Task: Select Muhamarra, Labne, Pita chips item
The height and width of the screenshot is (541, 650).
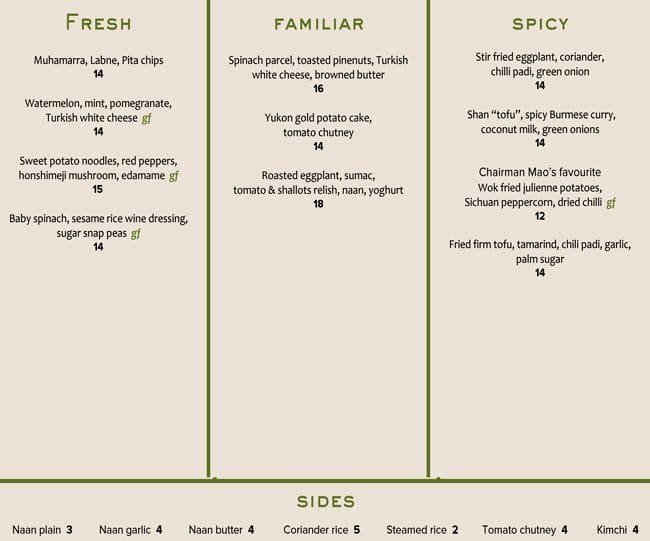Action: (98, 61)
